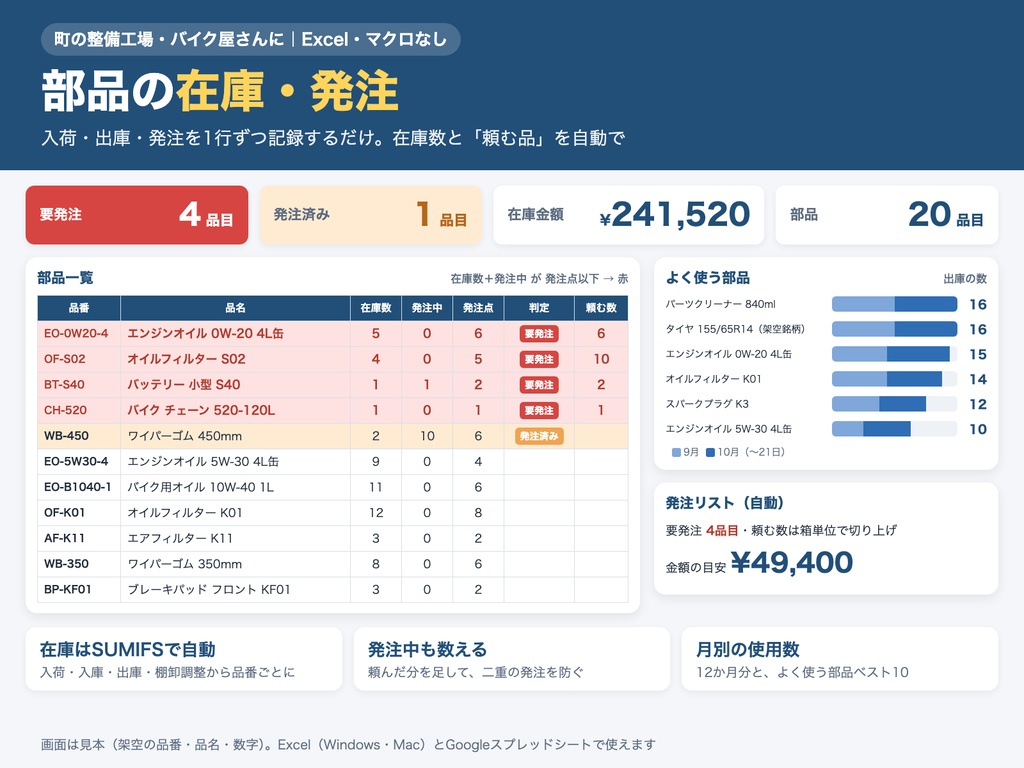Image resolution: width=1024 pixels, height=768 pixels.
Task: Click エンジンオイル 5W-30 4L缶 in parts table
Action: pos(203,461)
